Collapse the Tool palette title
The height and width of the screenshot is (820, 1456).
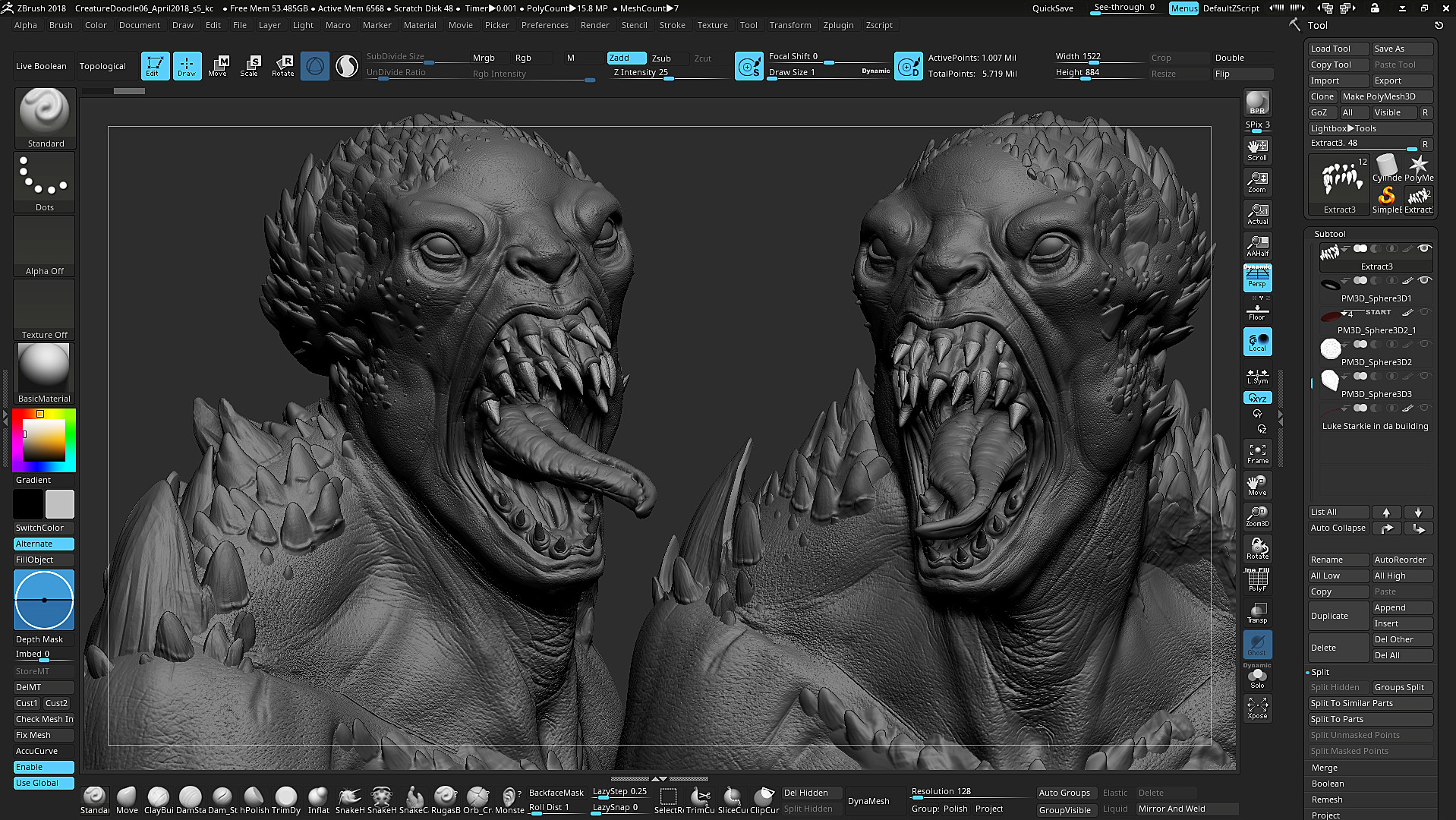(x=1317, y=25)
